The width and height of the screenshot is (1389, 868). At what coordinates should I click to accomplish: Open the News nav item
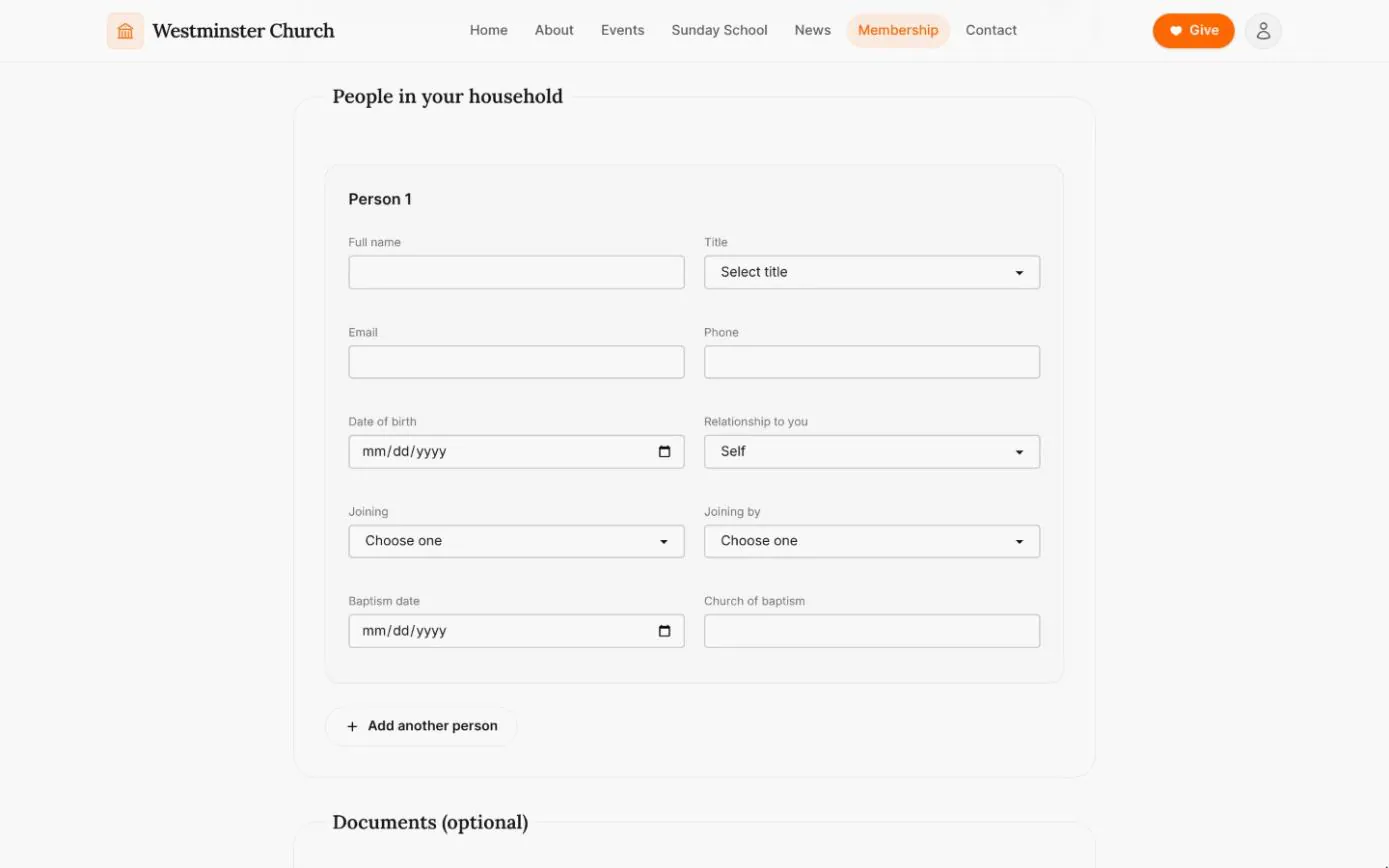point(813,31)
